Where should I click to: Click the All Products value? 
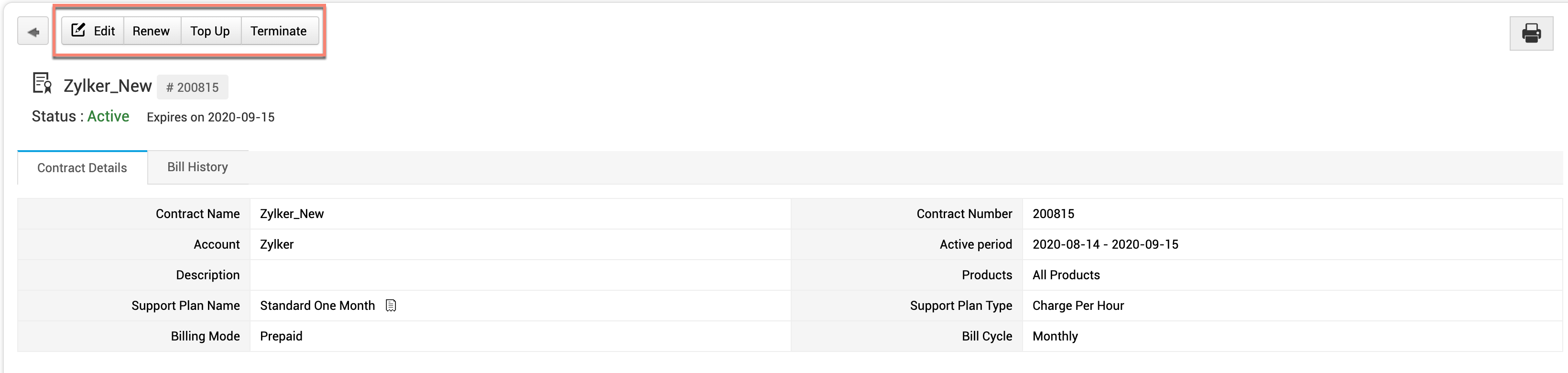(x=1066, y=275)
